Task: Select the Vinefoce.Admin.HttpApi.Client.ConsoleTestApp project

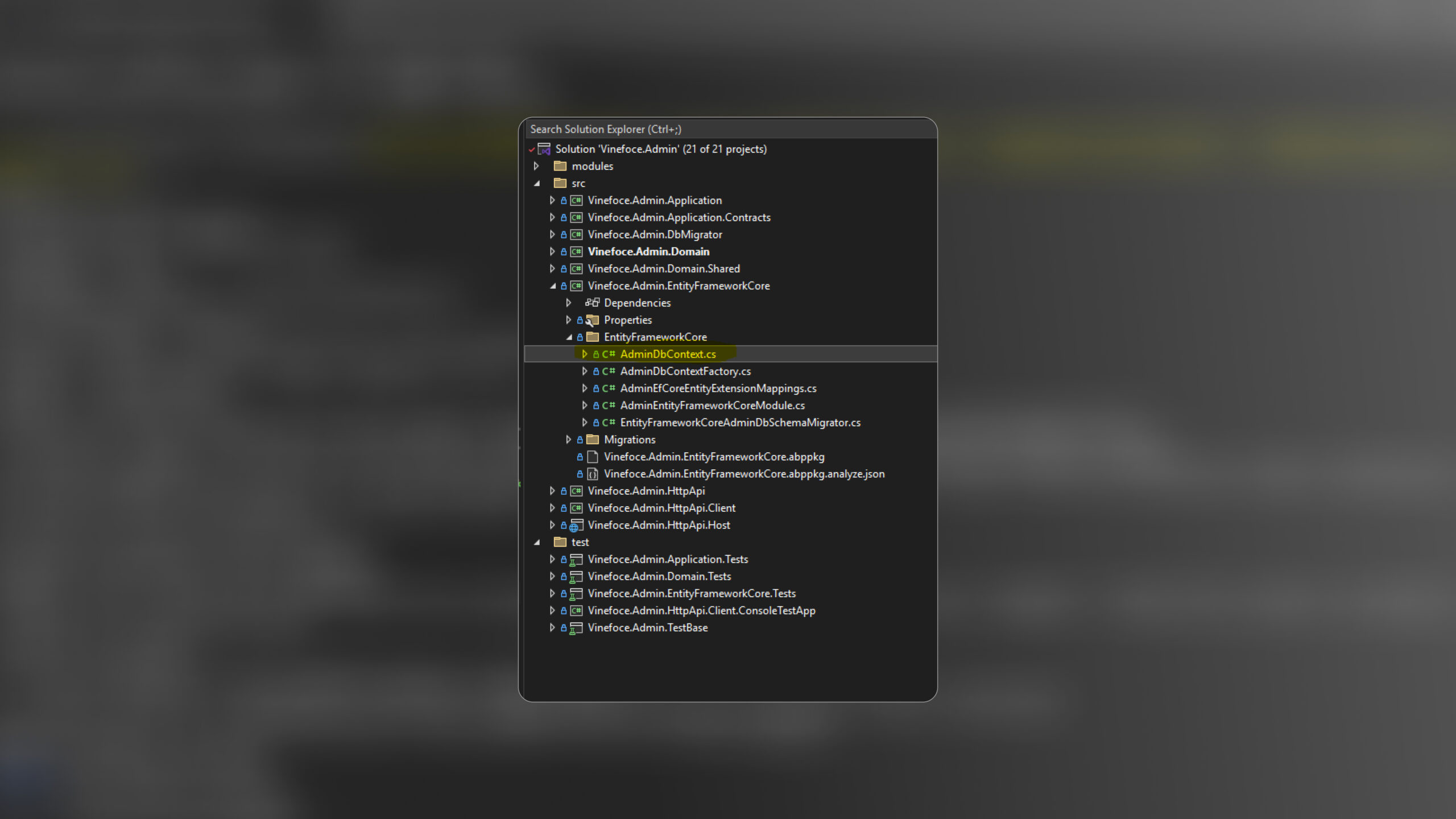Action: pos(702,610)
